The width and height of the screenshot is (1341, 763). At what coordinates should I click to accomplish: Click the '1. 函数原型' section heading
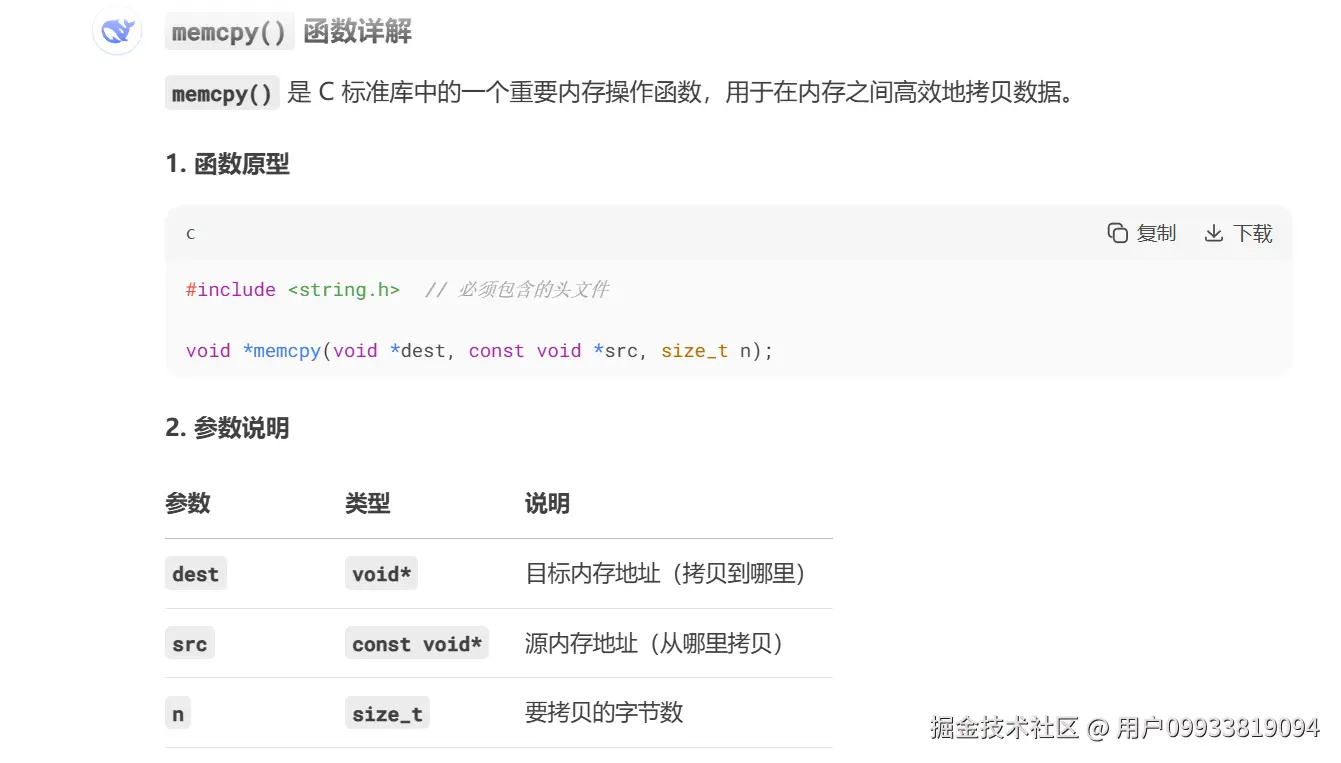click(228, 164)
